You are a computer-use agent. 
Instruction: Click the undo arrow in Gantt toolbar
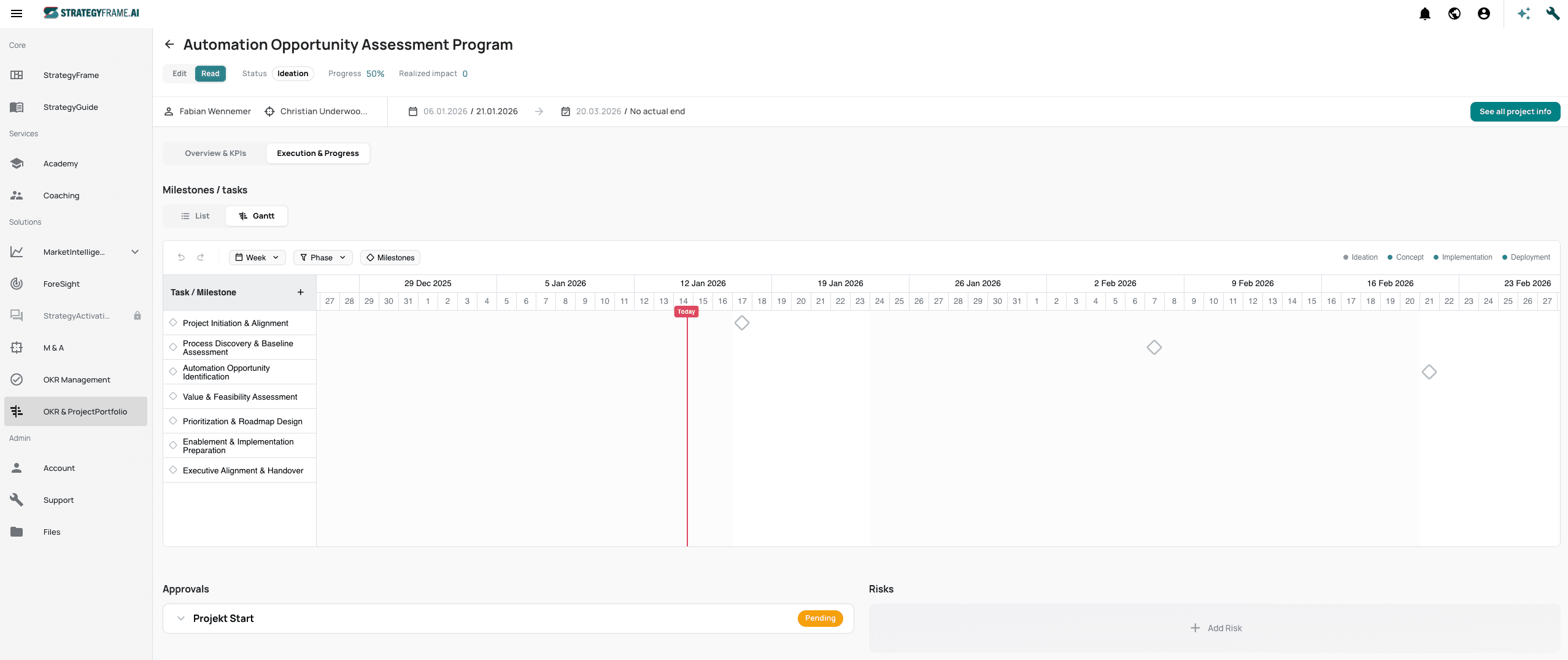click(181, 257)
